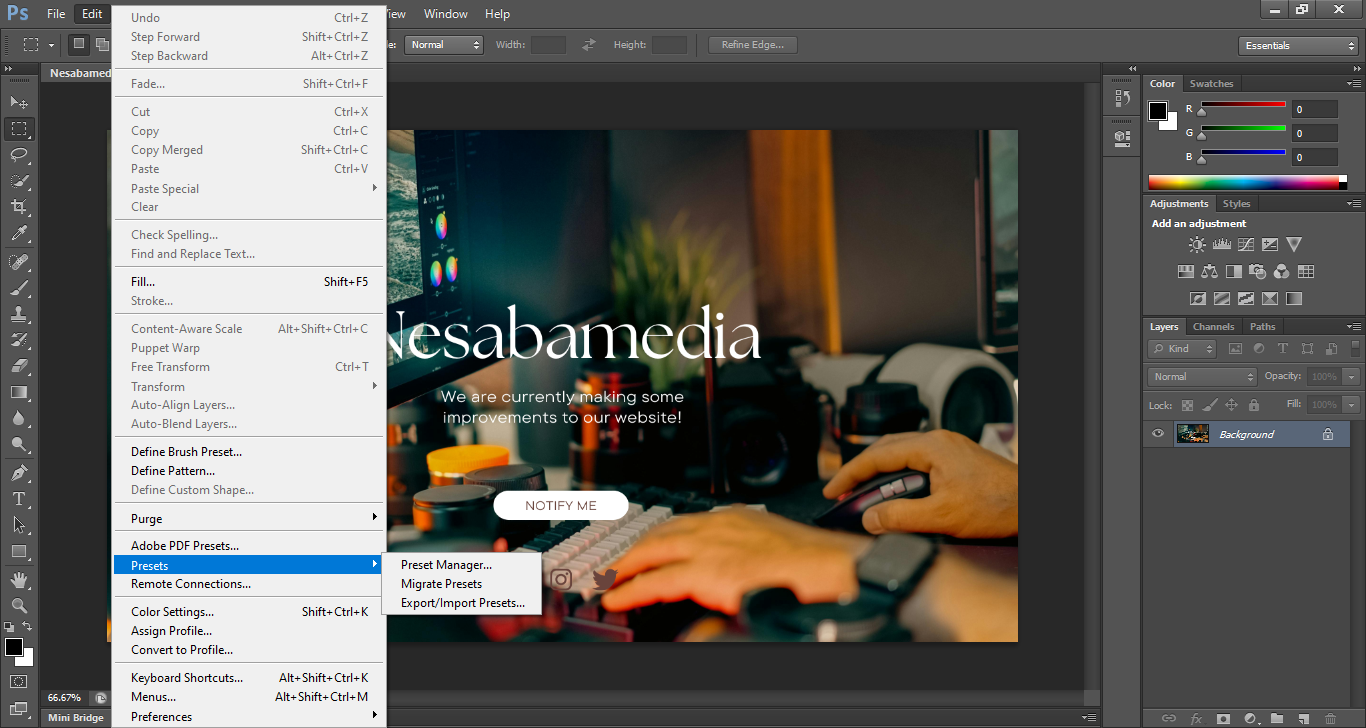Image resolution: width=1366 pixels, height=728 pixels.
Task: Select the Lasso tool
Action: 19,155
